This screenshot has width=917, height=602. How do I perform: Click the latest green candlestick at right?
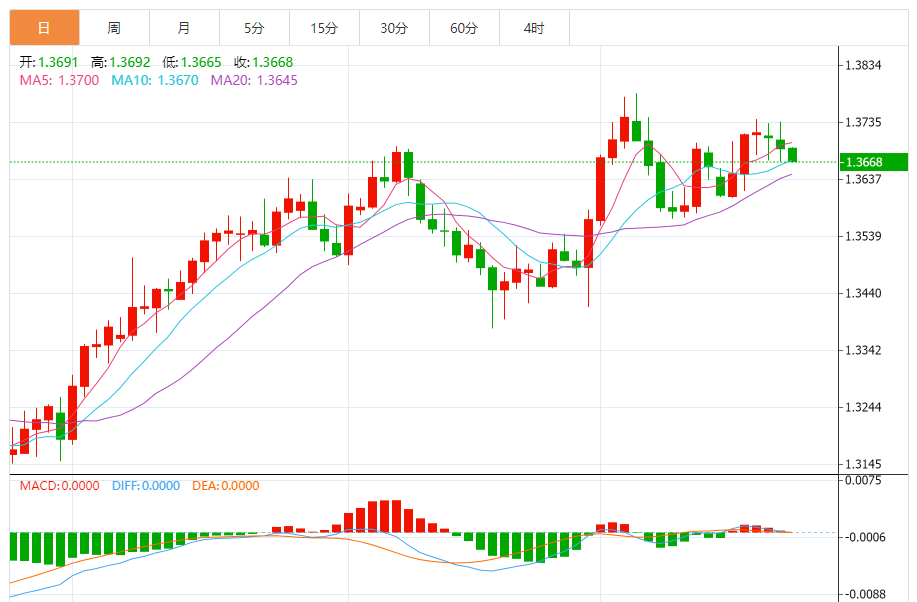click(792, 154)
